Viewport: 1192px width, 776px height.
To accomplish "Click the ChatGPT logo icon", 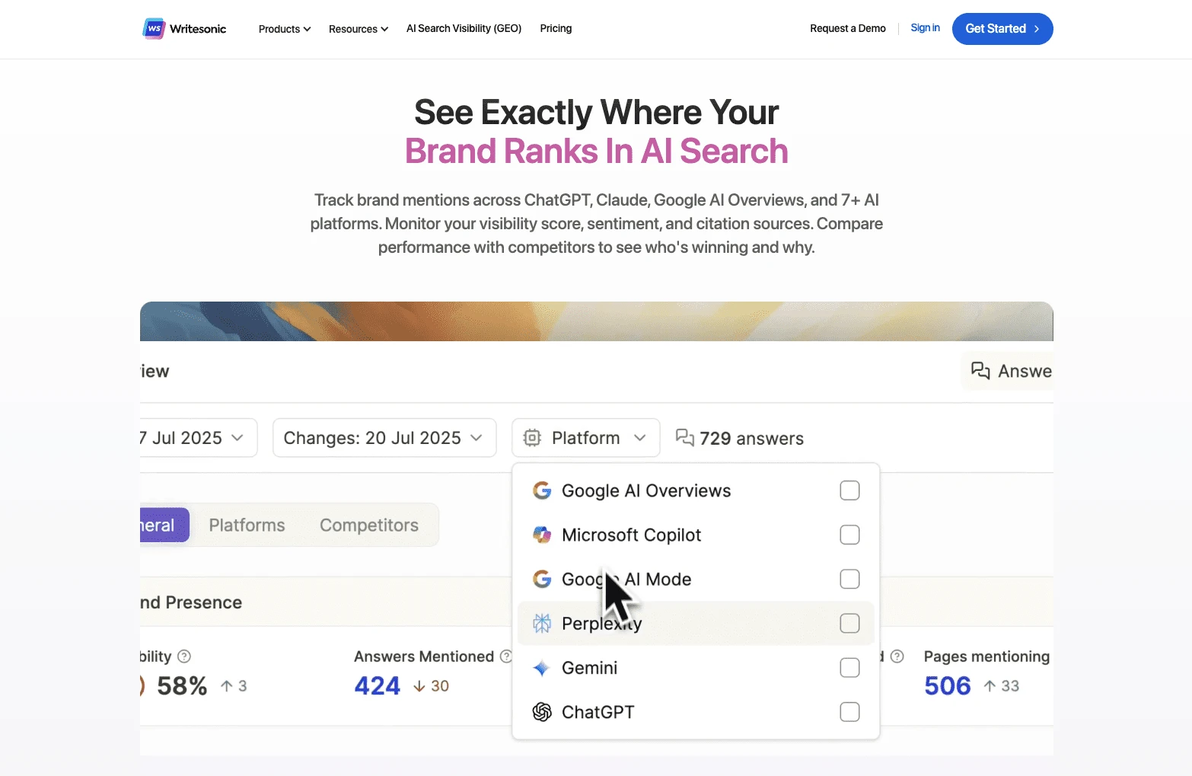I will [541, 712].
